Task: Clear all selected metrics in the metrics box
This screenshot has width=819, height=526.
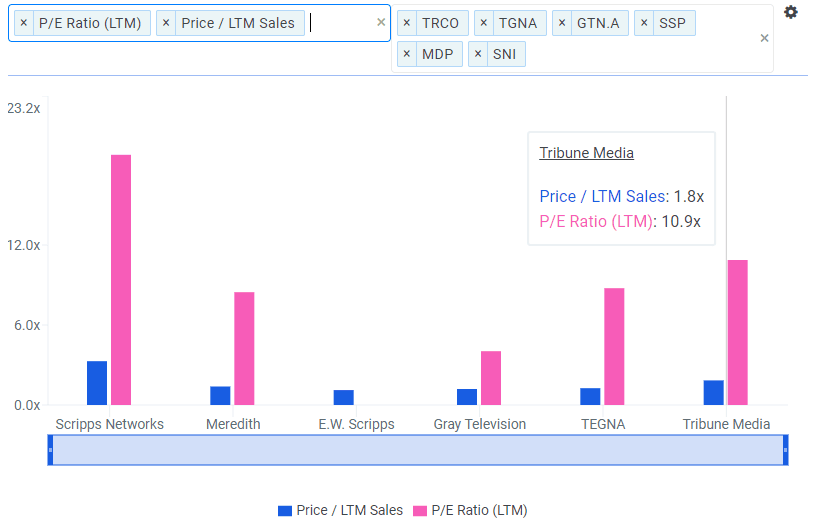Action: pyautogui.click(x=380, y=22)
